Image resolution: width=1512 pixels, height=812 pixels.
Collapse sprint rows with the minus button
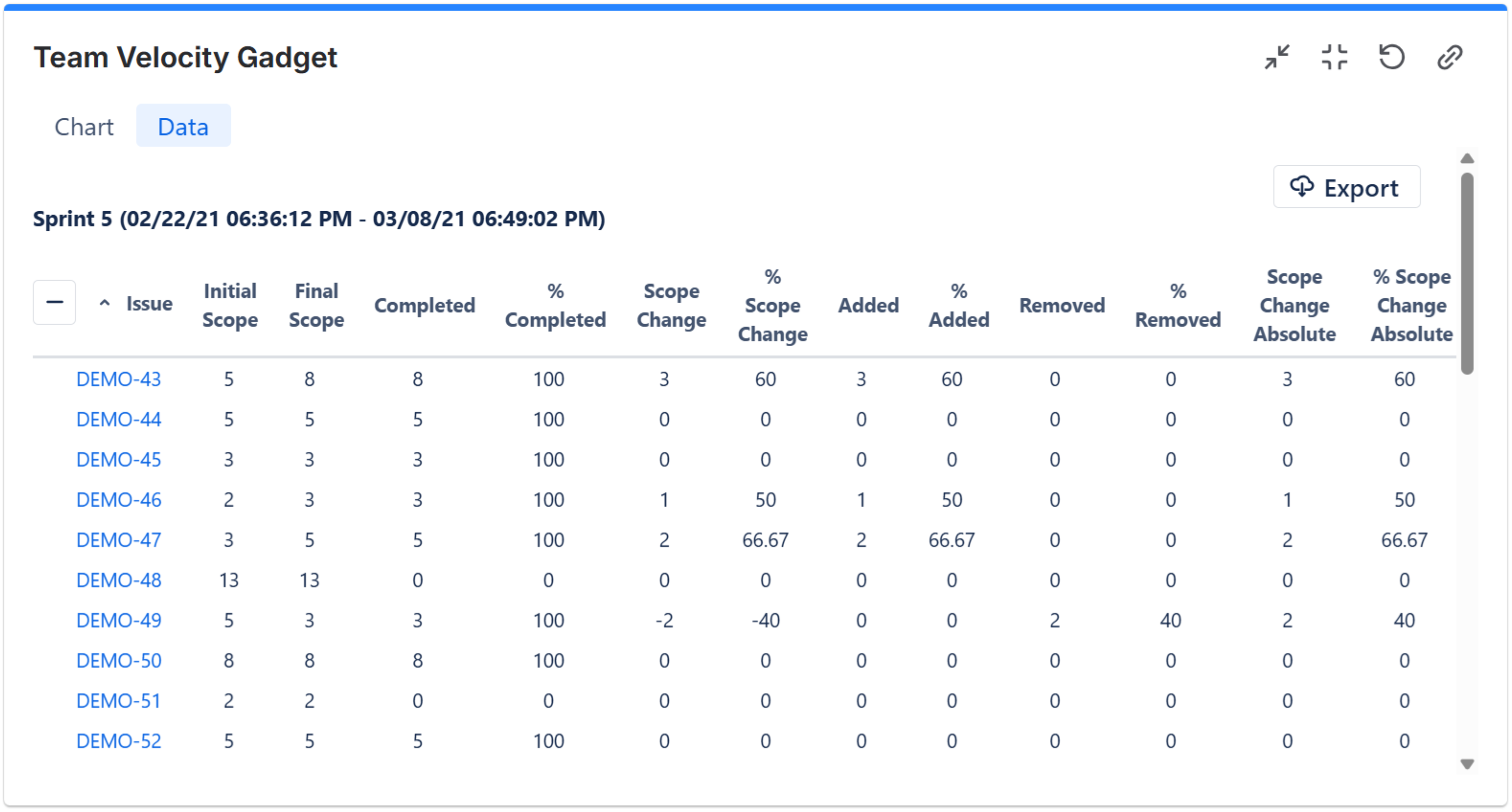pos(54,303)
